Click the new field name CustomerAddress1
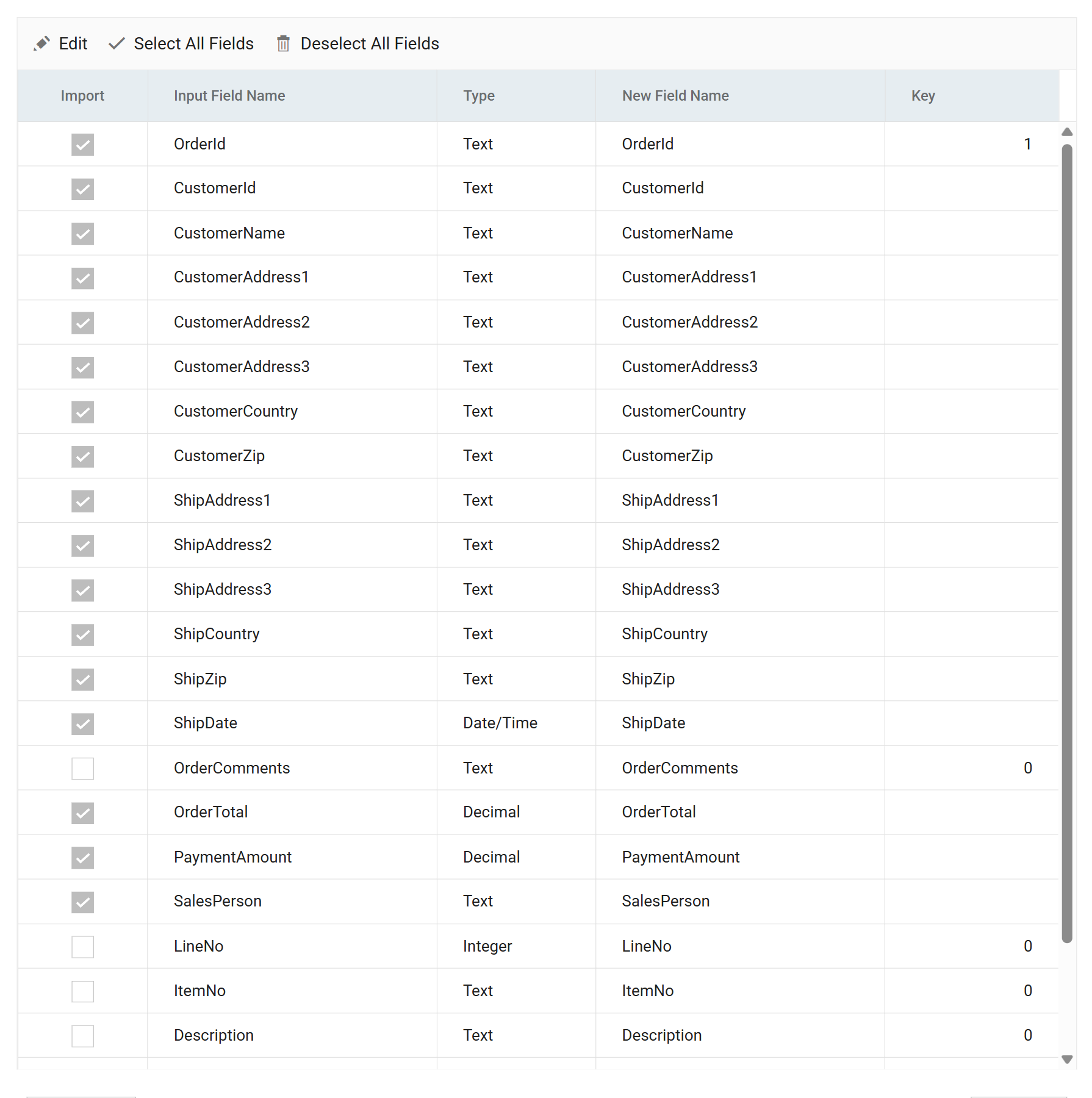The height and width of the screenshot is (1098, 1092). click(689, 277)
